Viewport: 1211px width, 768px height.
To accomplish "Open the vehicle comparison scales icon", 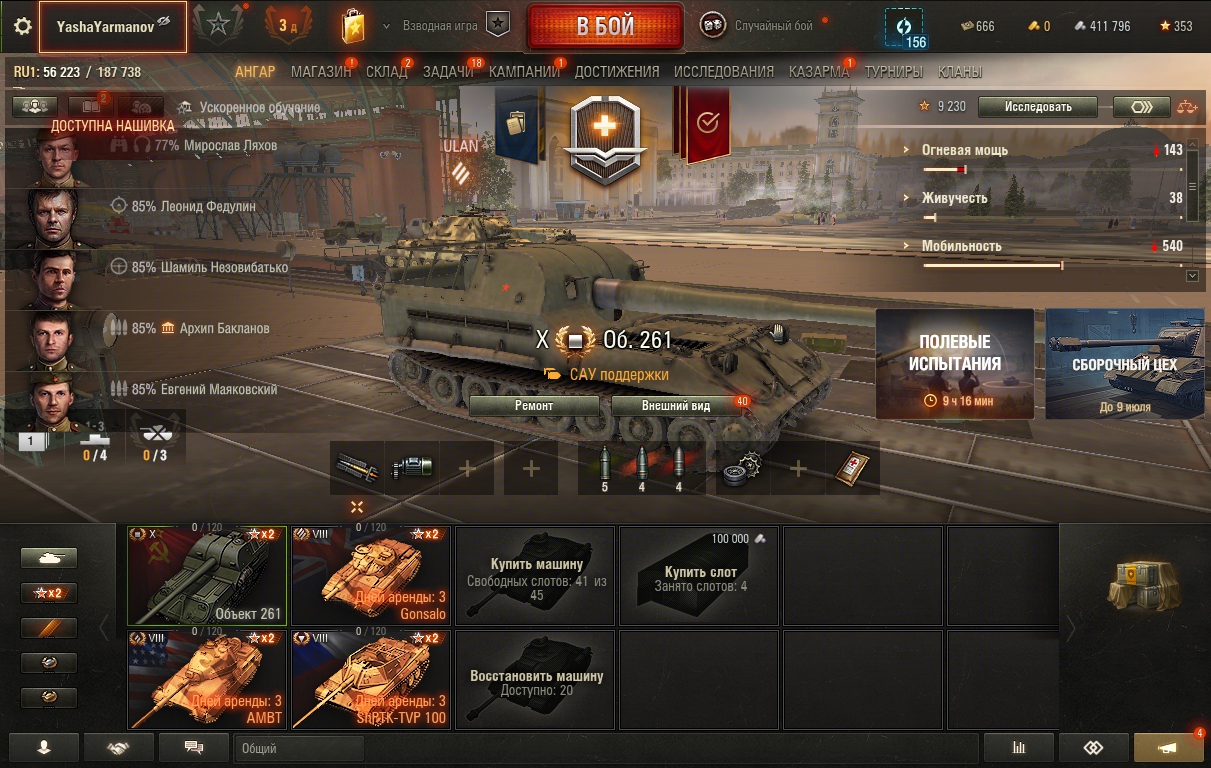I will [1187, 107].
